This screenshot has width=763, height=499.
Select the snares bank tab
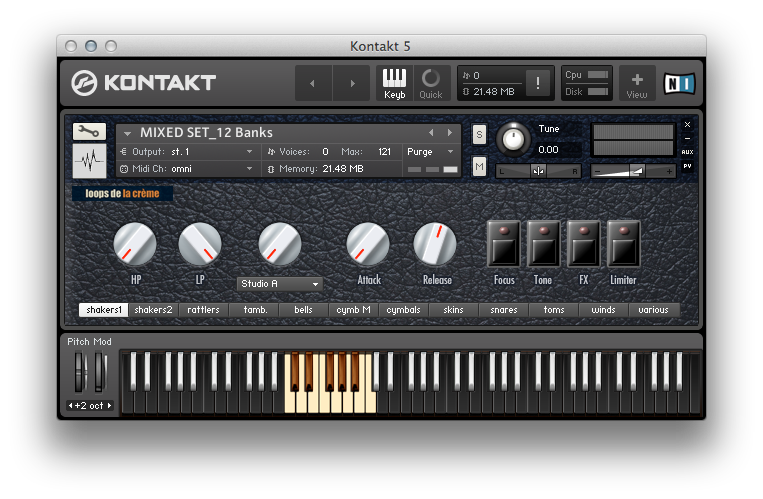coord(504,310)
